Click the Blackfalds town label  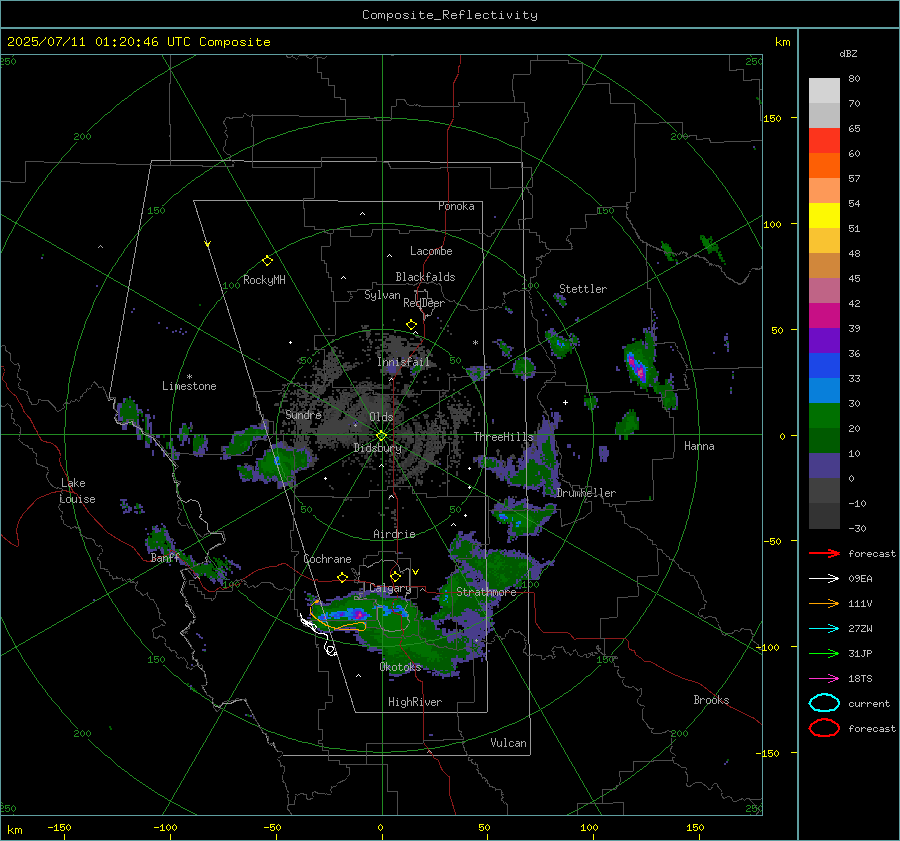[425, 277]
